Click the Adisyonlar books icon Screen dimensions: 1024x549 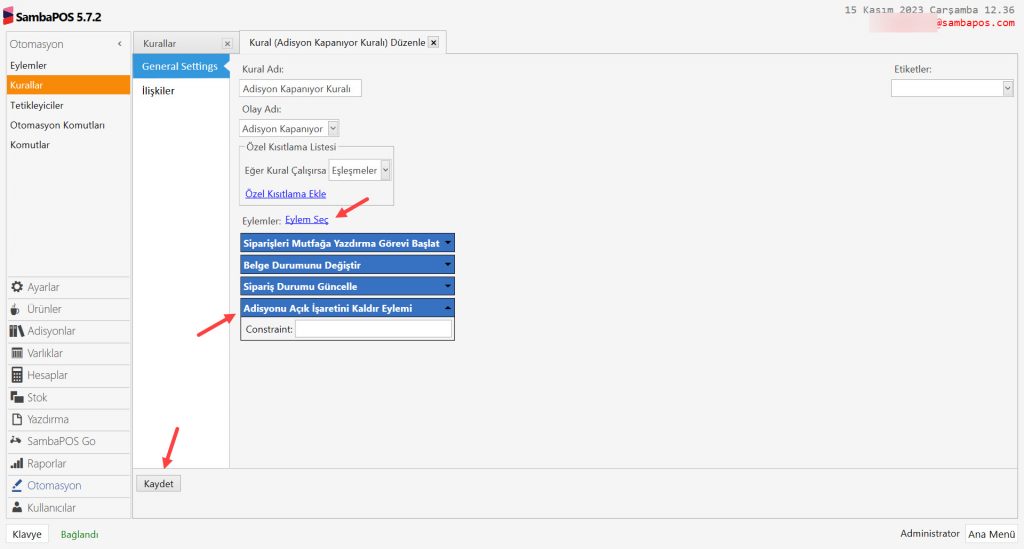[x=17, y=331]
